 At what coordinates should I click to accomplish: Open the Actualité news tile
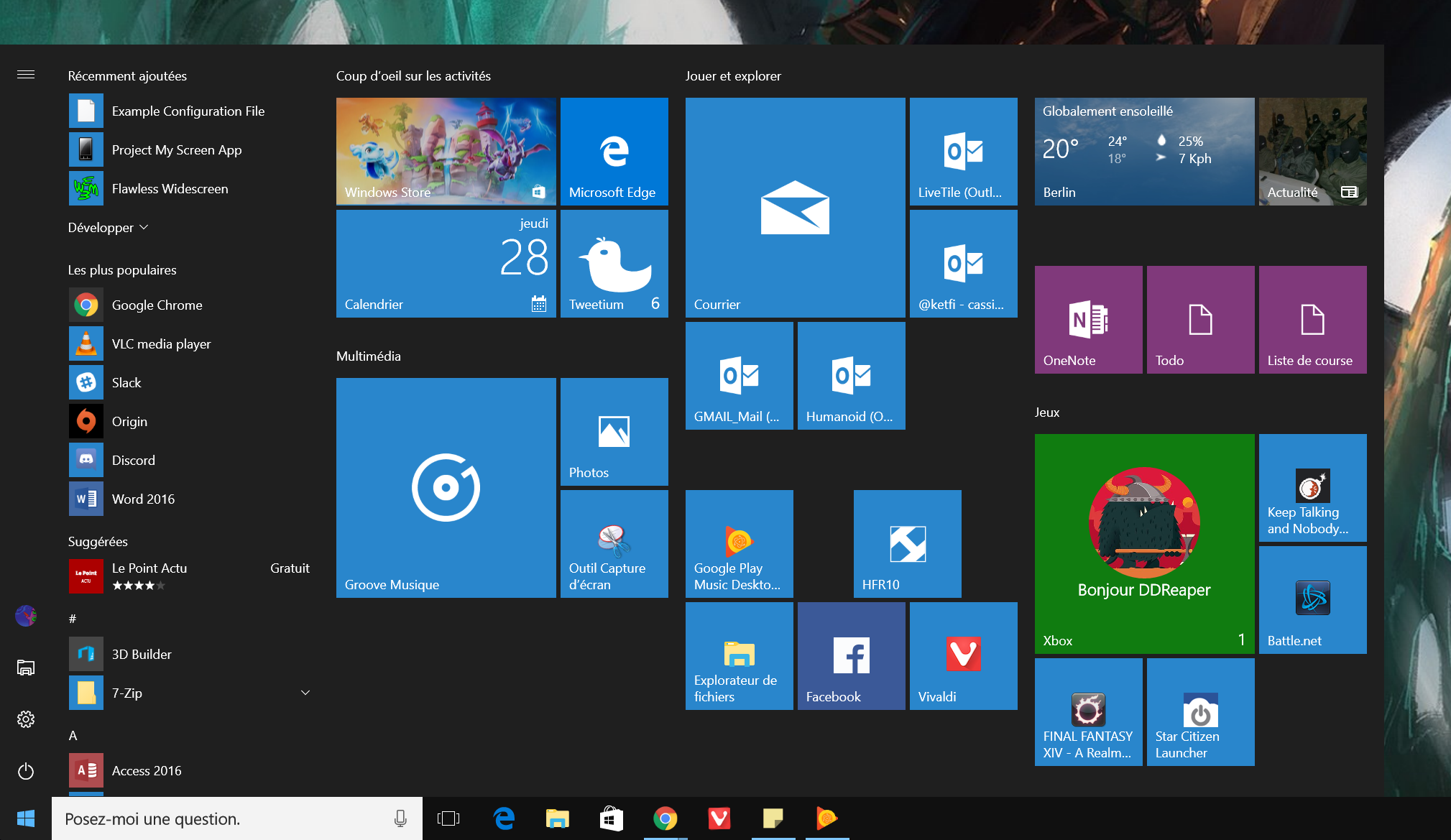point(1313,152)
